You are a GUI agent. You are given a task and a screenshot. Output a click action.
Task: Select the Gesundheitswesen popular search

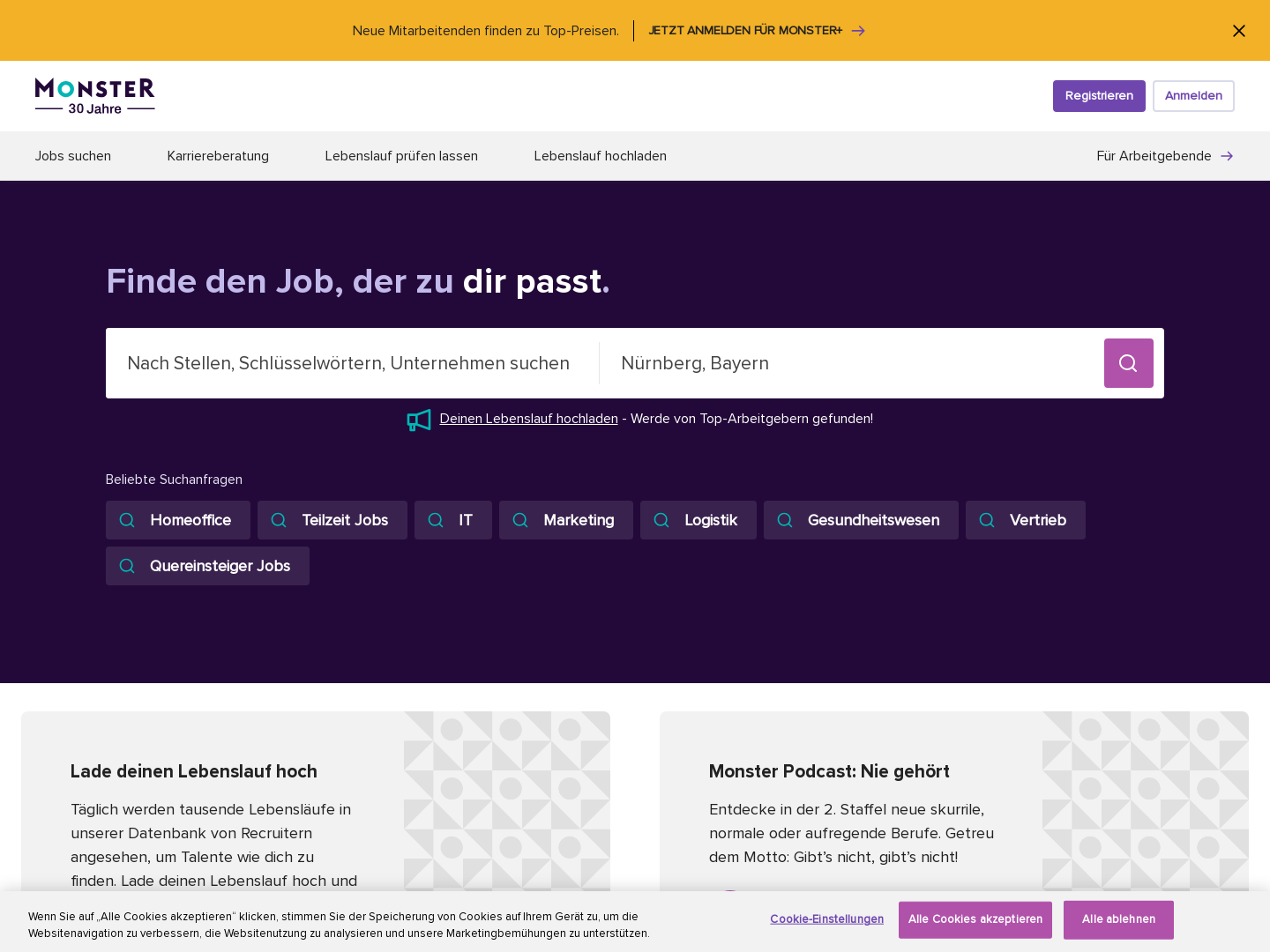point(861,520)
